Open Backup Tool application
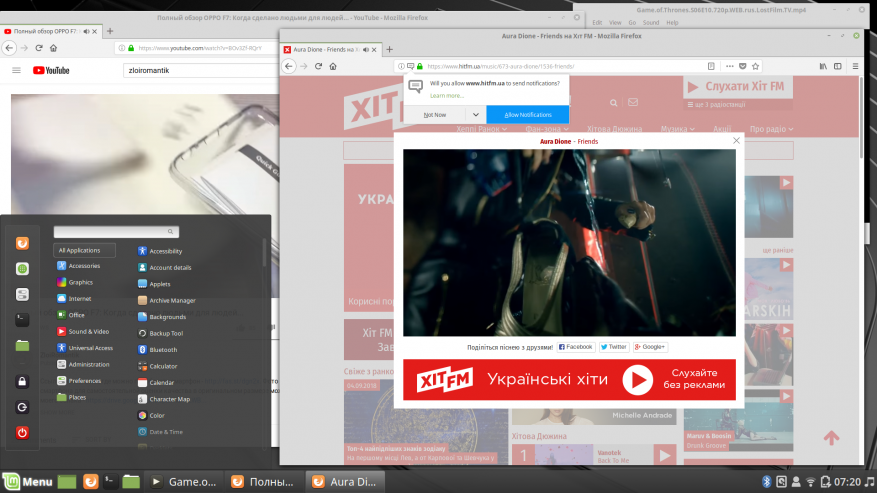The width and height of the screenshot is (877, 493). [x=161, y=334]
